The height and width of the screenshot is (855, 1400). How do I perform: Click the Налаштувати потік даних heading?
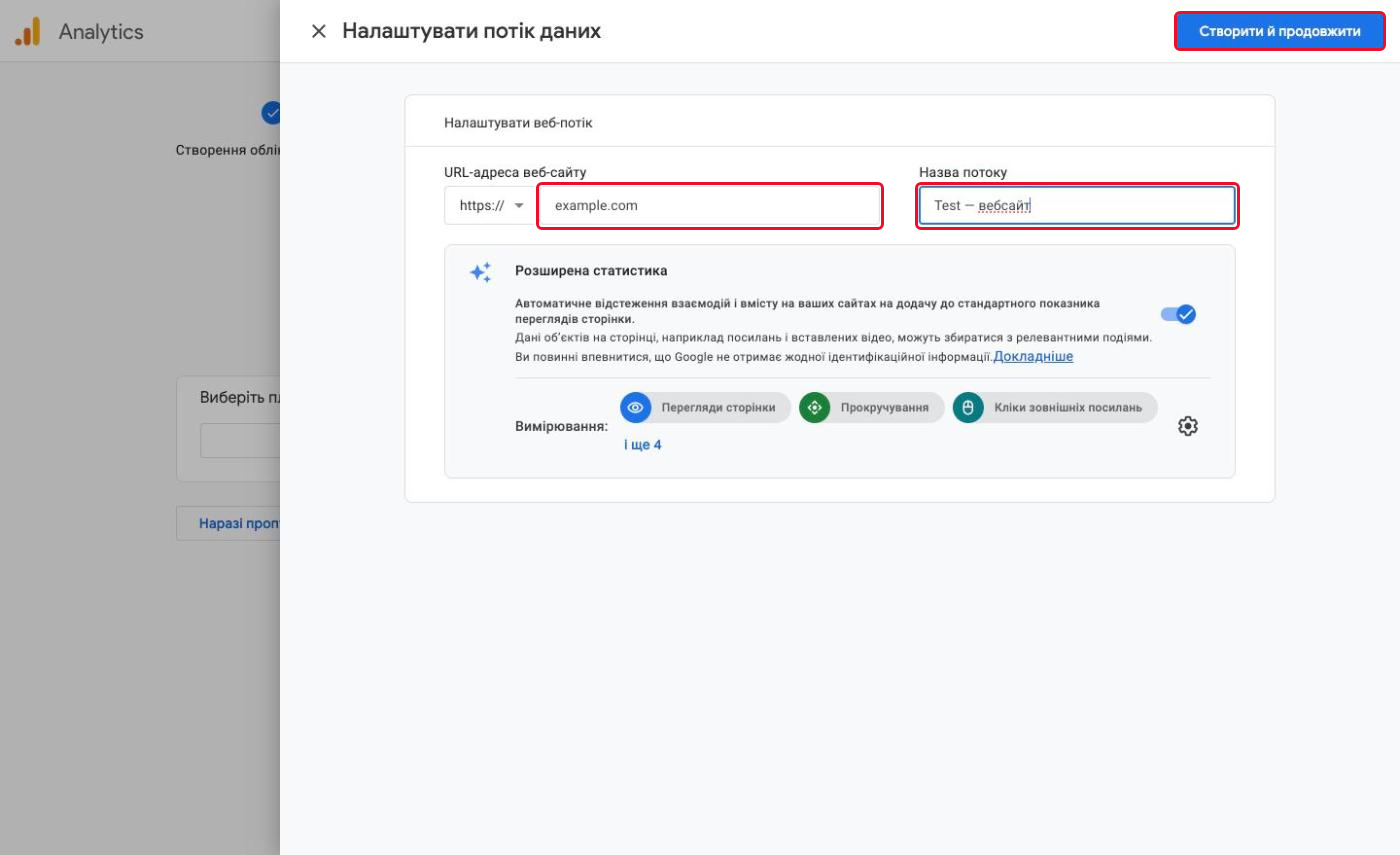click(x=471, y=31)
